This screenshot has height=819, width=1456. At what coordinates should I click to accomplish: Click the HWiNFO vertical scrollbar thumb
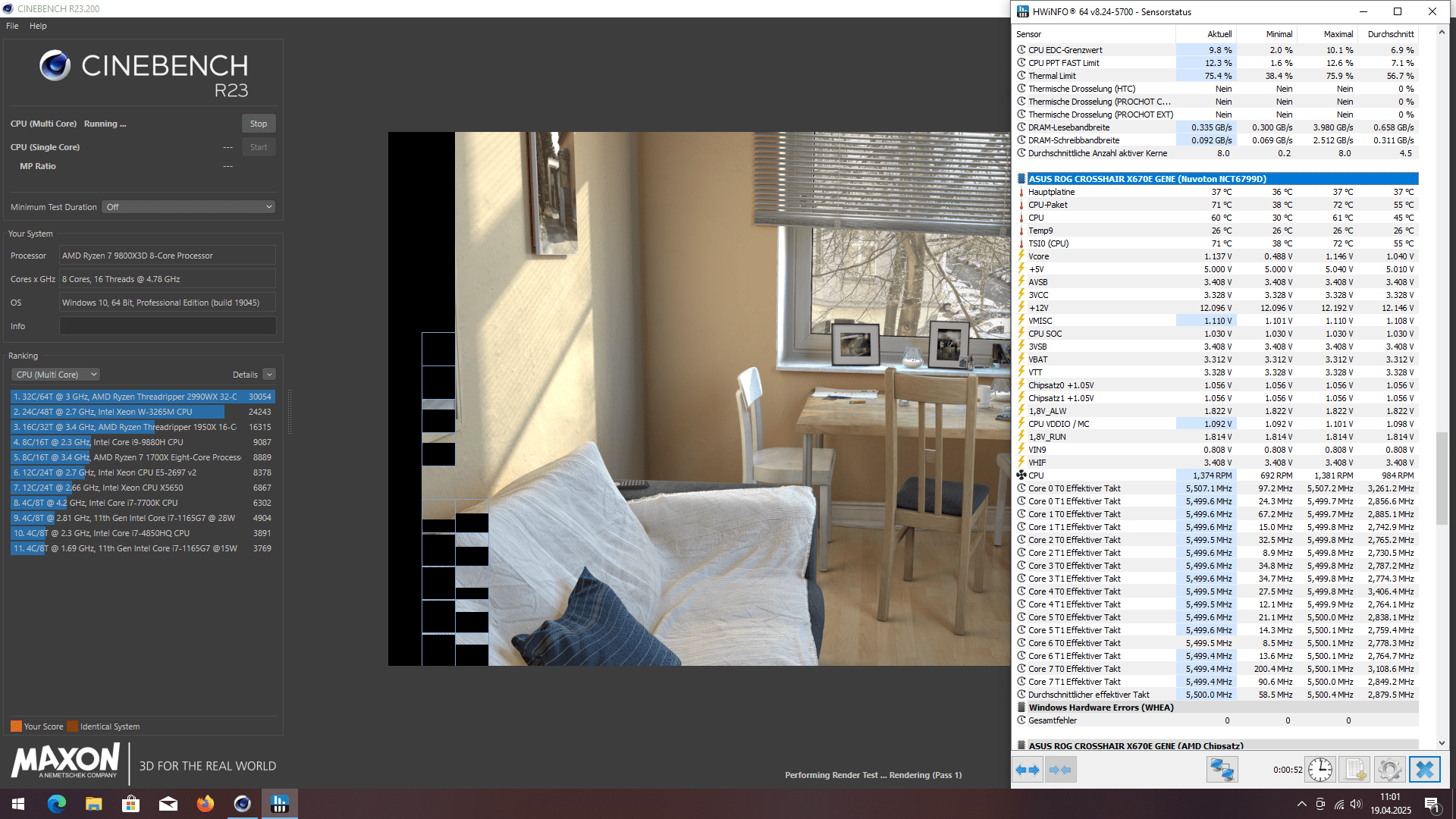pos(1442,478)
